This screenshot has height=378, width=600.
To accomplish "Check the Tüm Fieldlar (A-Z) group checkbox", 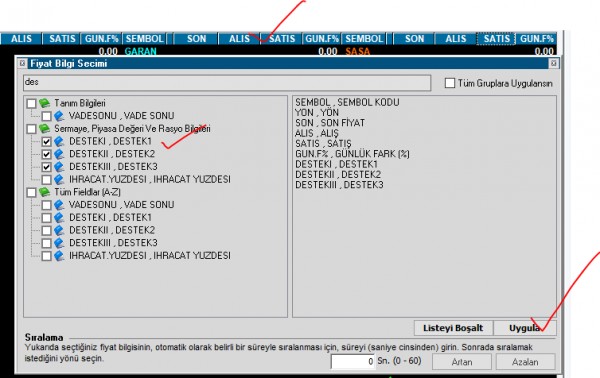I will (x=31, y=192).
